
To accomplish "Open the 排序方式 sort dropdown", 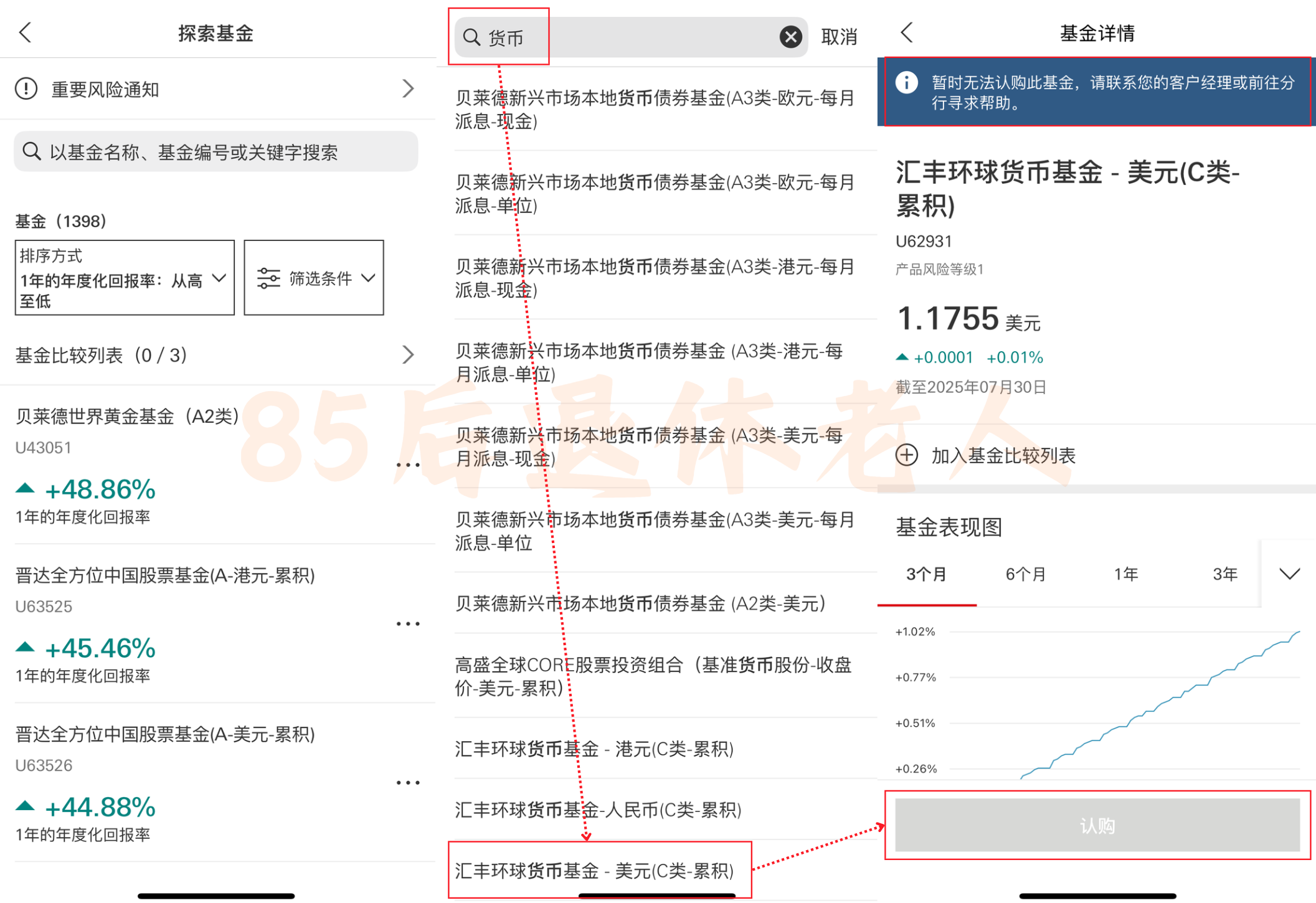I will [x=125, y=278].
